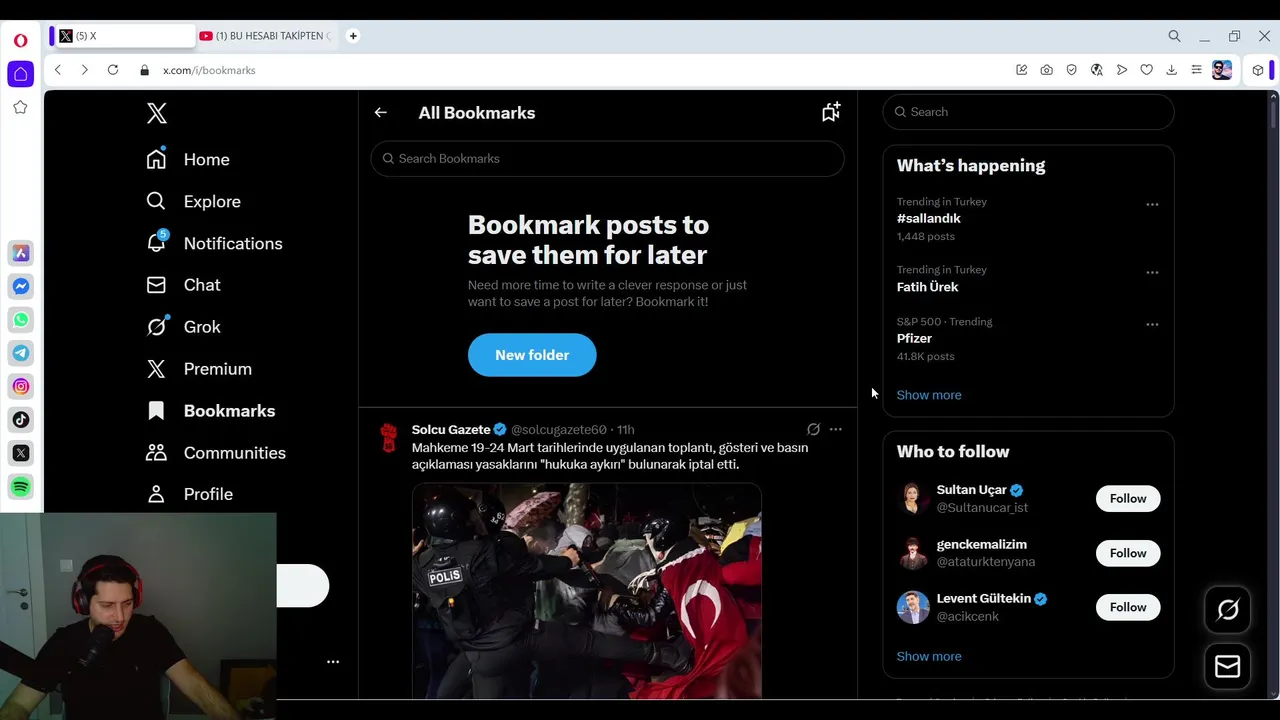Screen dimensions: 1280x720
Task: Expand Show more under Who to follow
Action: point(929,657)
